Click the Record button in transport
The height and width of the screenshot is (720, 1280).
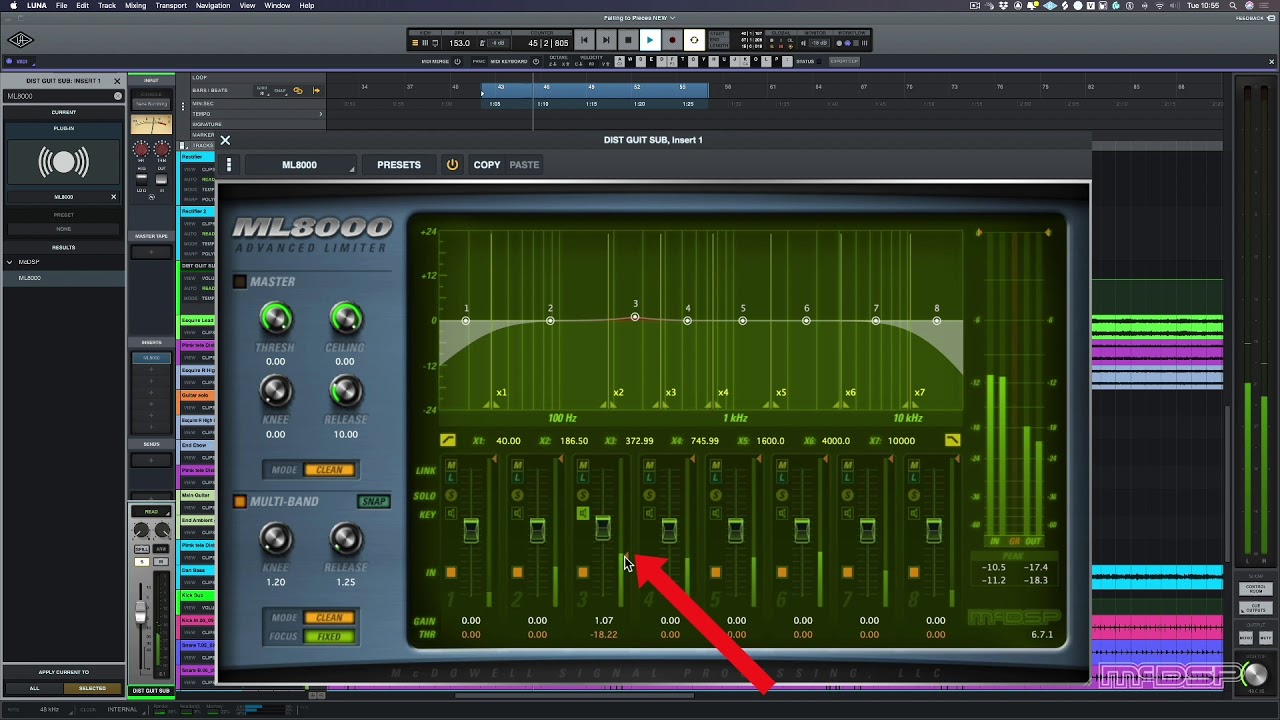point(672,40)
